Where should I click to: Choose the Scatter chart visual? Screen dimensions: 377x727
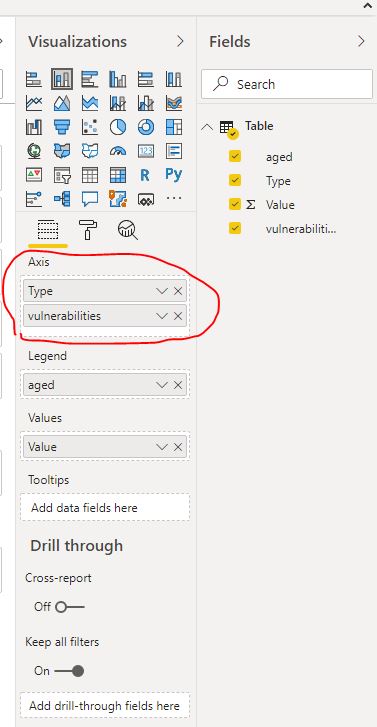click(x=89, y=127)
